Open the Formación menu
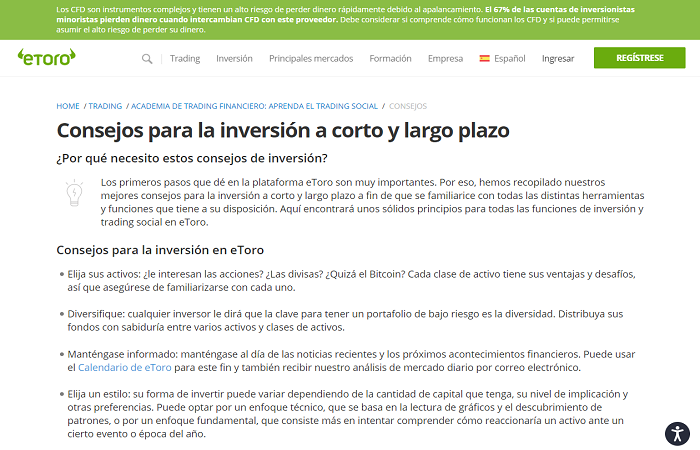Screen dimensions: 700x450 point(391,58)
